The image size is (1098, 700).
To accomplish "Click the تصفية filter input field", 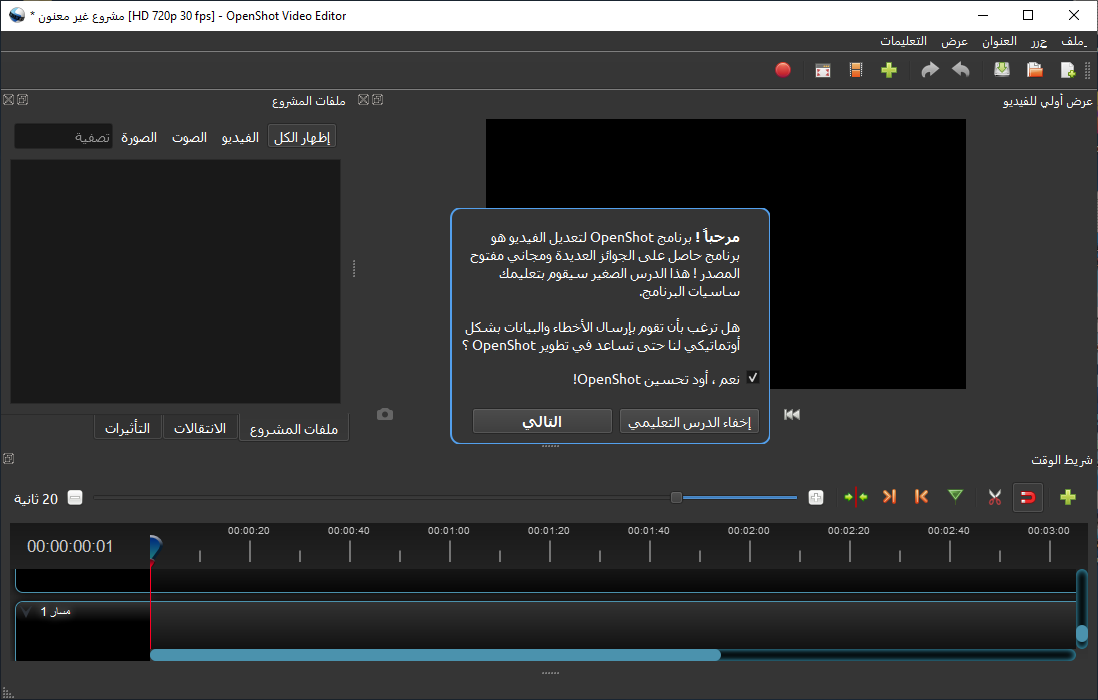I will (x=64, y=136).
